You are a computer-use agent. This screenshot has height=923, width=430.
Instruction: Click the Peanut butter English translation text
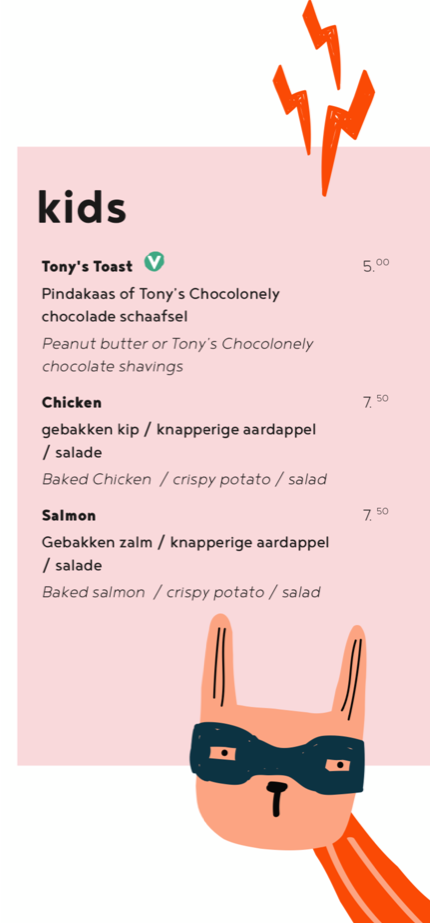(x=177, y=355)
